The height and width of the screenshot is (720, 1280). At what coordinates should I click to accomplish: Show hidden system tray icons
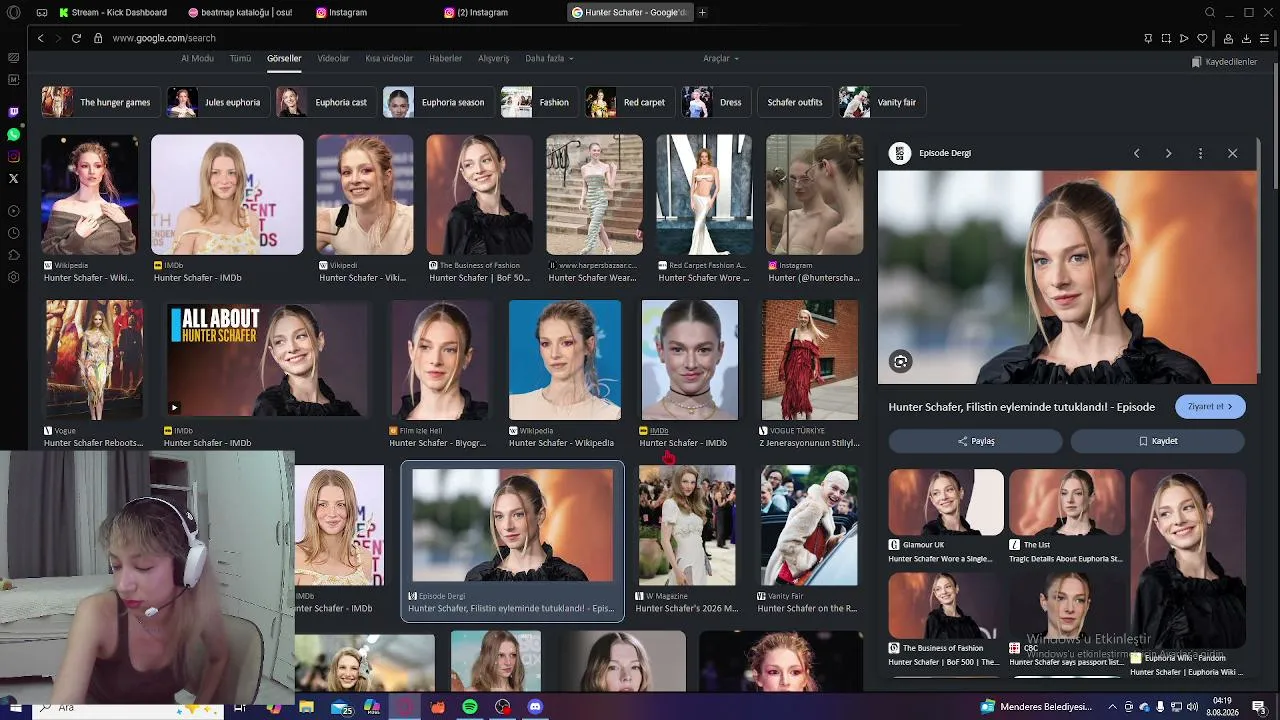(x=1113, y=707)
